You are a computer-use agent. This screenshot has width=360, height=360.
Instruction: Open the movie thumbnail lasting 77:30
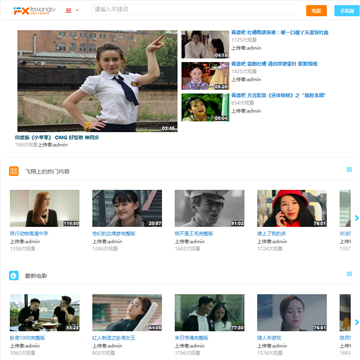click(x=209, y=313)
